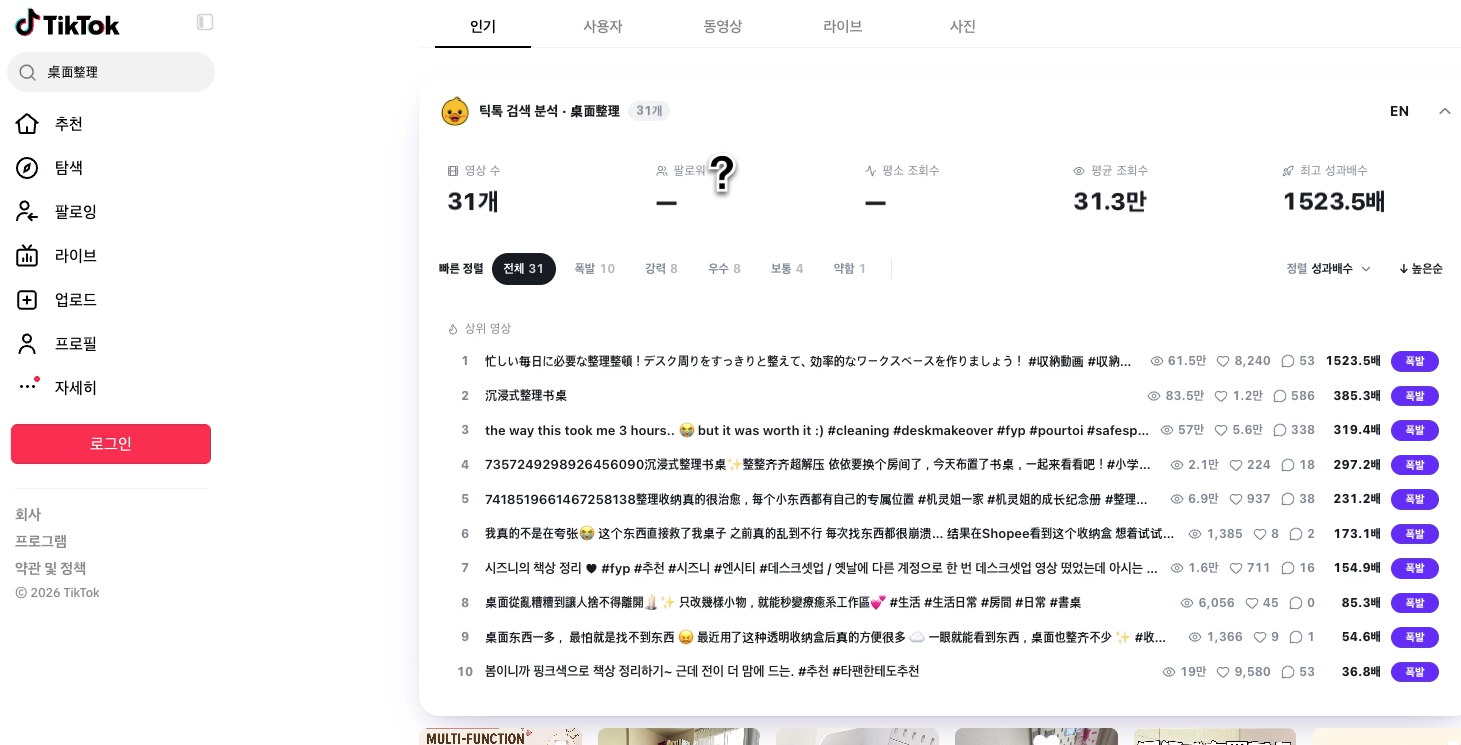Screen dimensions: 1461x745
Task: Toggle analysis language with EN button
Action: click(1399, 111)
